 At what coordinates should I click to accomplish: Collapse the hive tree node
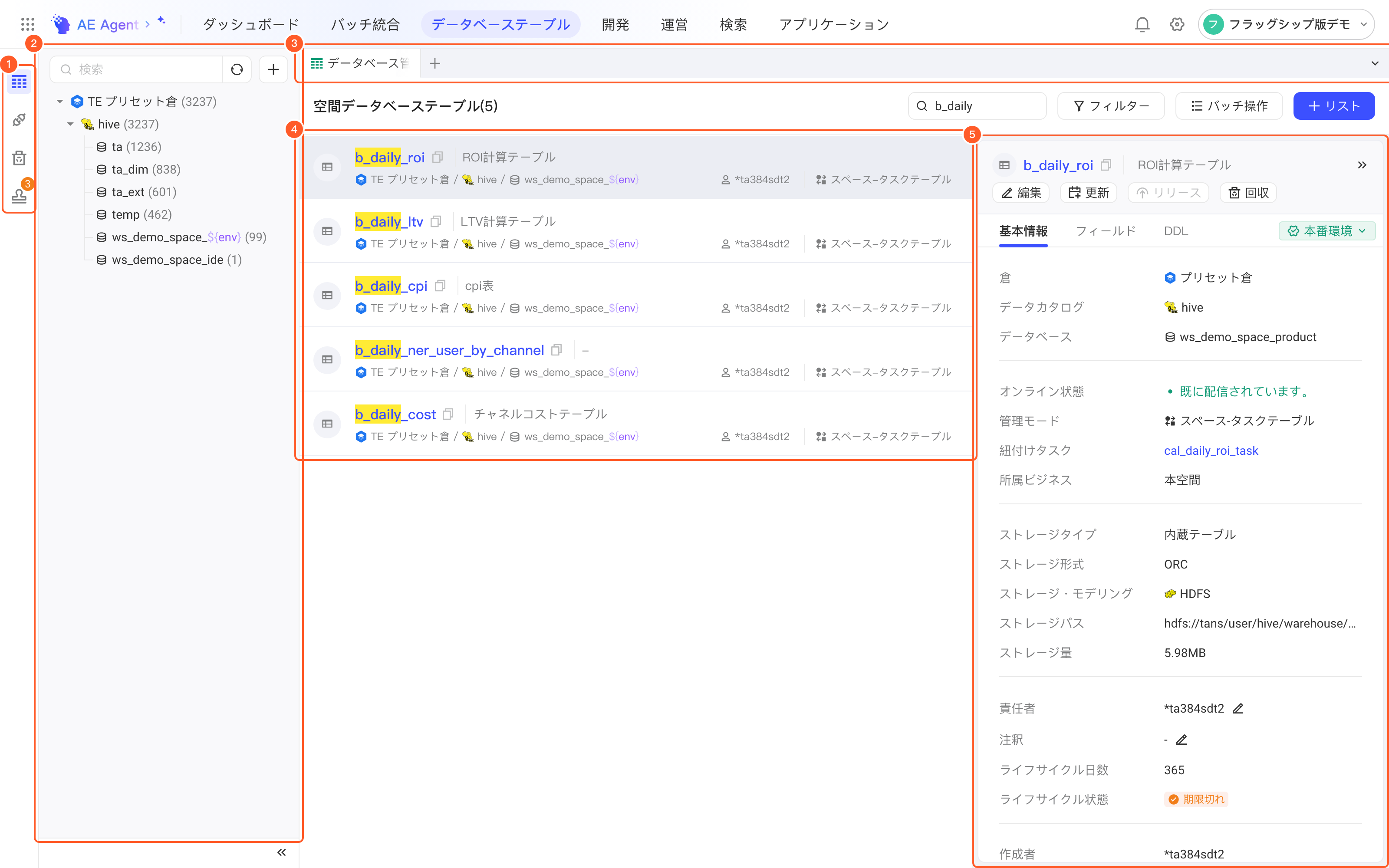70,124
